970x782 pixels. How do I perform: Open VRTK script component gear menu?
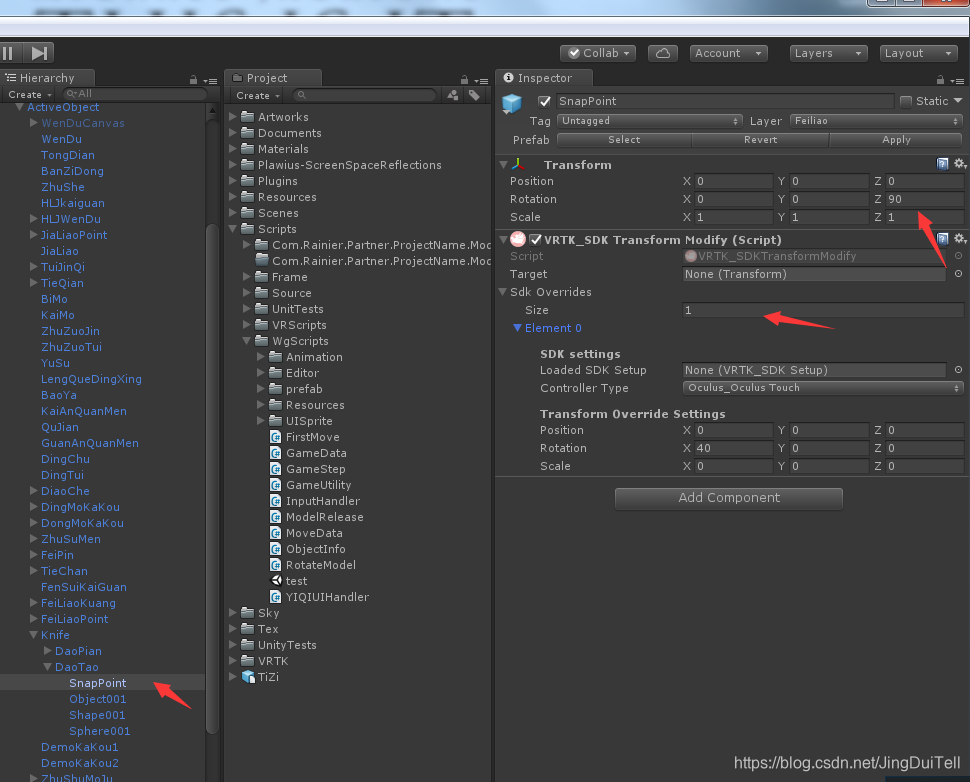click(959, 239)
